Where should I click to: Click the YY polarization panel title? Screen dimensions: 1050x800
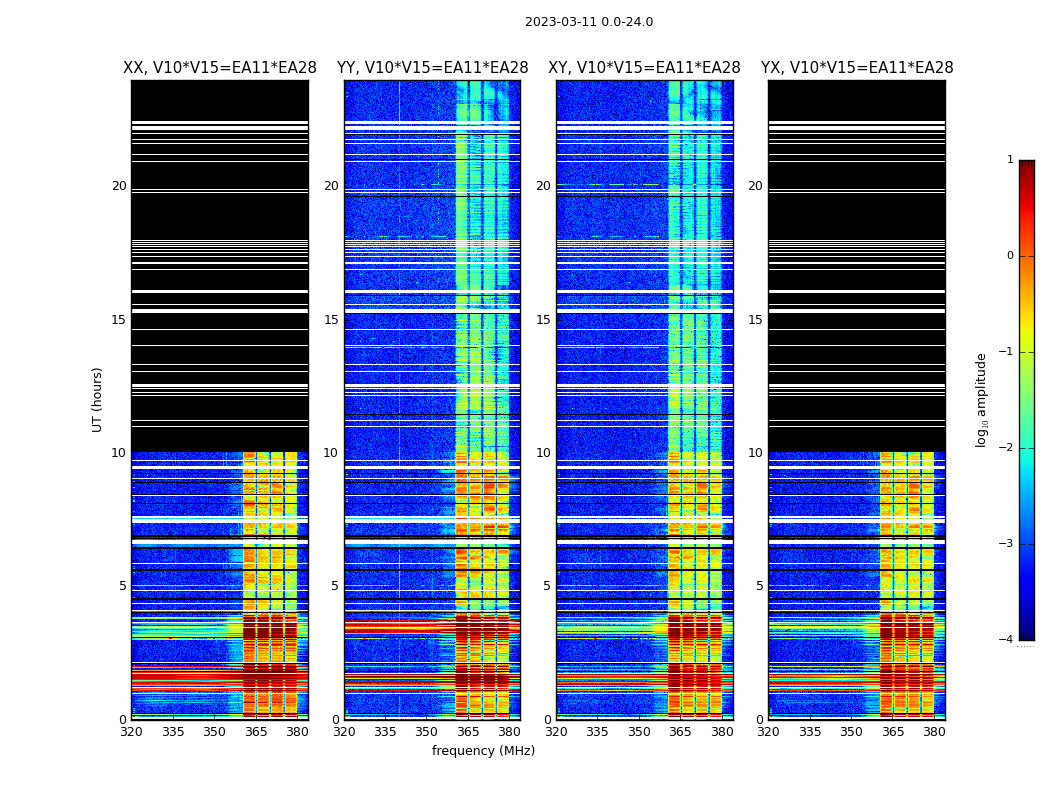433,68
